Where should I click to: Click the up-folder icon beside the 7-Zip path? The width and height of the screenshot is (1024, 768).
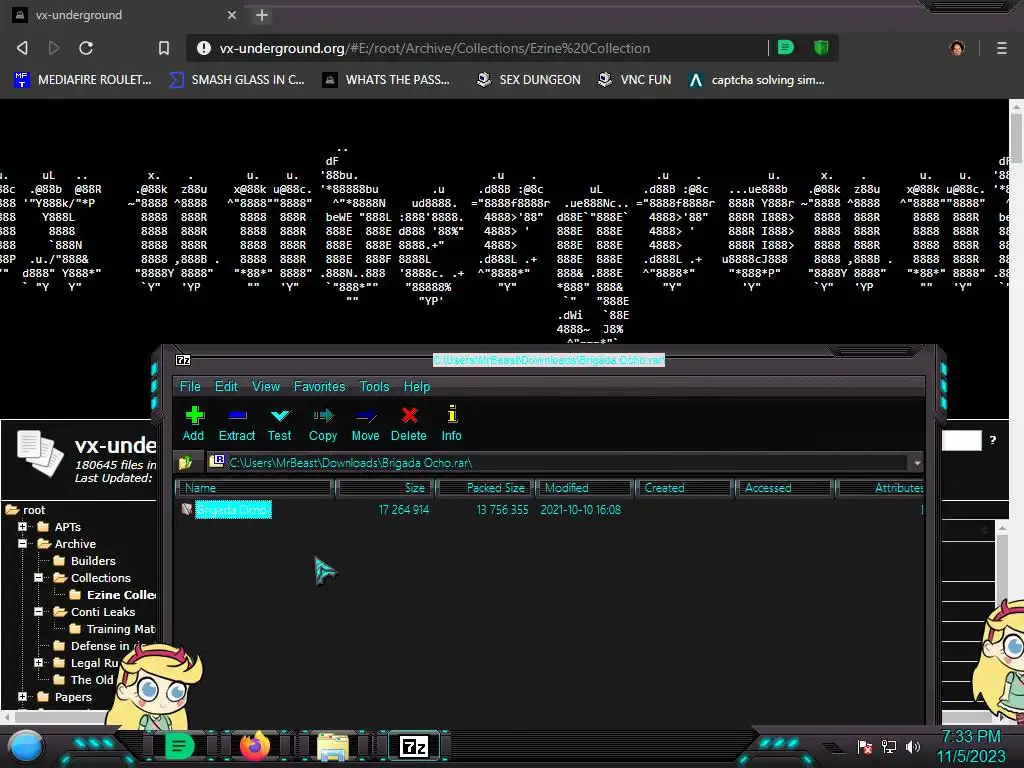pyautogui.click(x=185, y=462)
